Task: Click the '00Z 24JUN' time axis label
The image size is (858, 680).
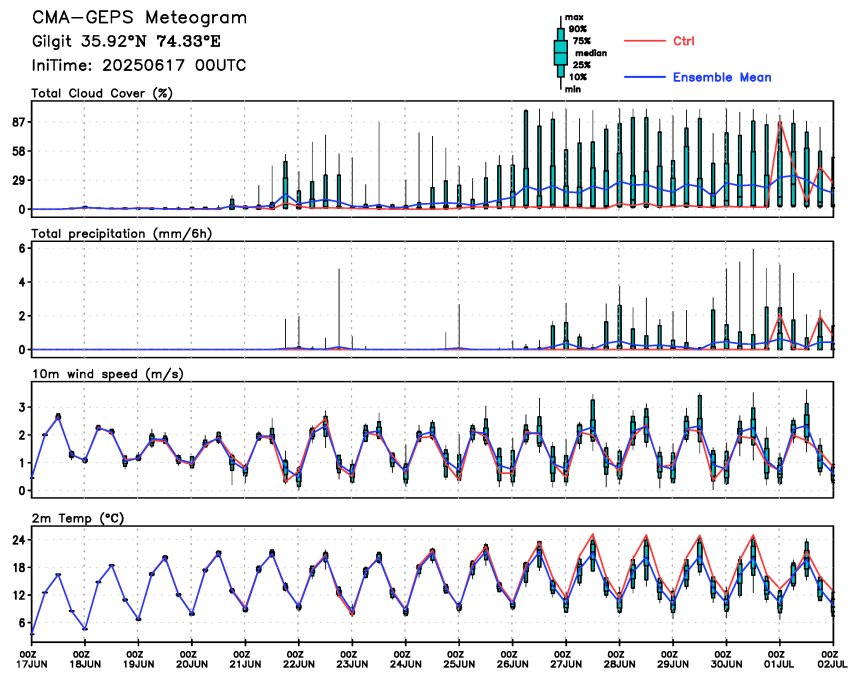Action: [406, 659]
